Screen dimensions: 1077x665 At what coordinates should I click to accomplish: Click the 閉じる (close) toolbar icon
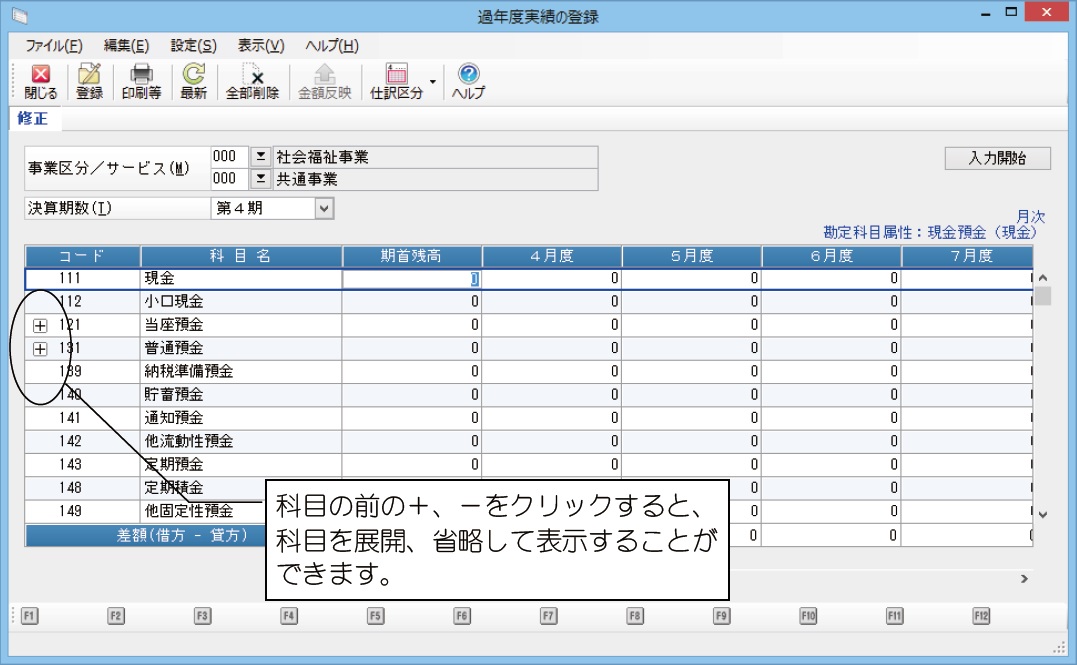click(x=40, y=81)
